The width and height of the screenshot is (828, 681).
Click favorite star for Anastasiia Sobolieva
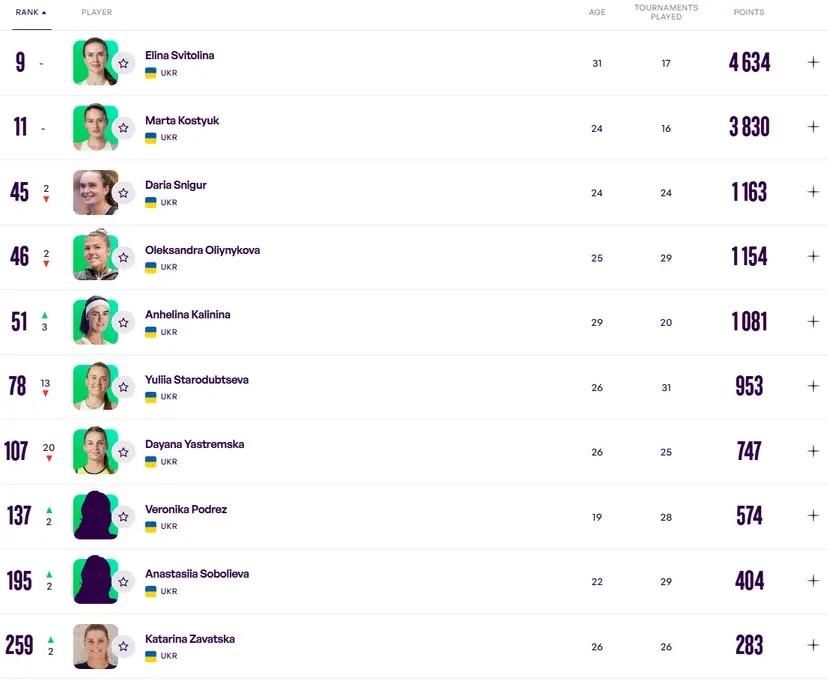(x=123, y=581)
